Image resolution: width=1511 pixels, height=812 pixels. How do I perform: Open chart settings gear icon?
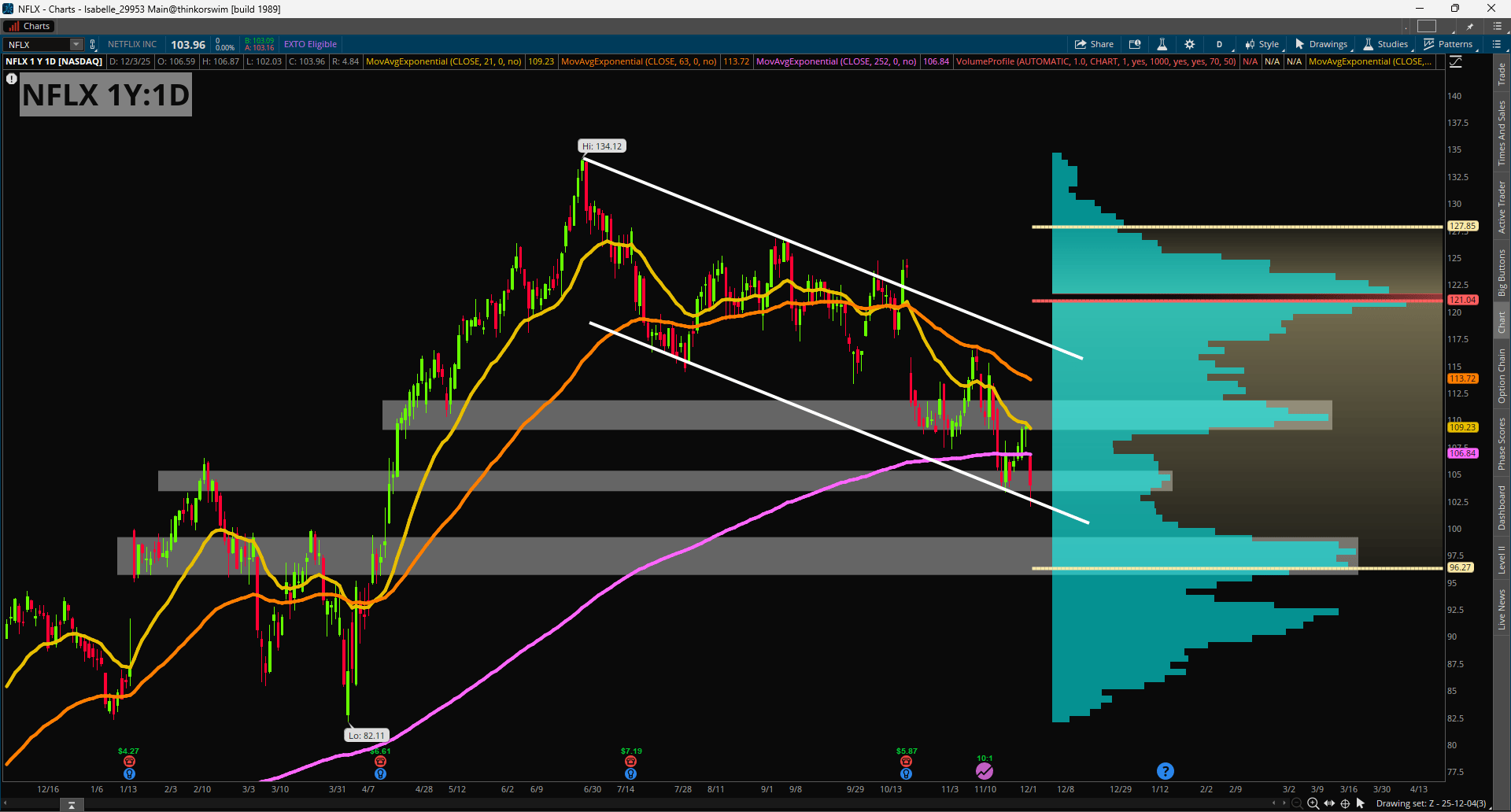(1189, 44)
